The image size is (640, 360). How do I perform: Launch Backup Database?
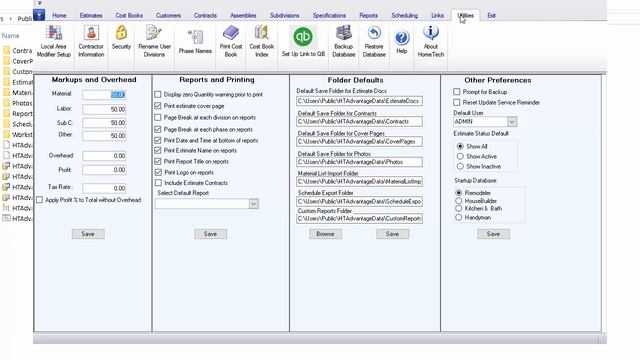pyautogui.click(x=344, y=42)
